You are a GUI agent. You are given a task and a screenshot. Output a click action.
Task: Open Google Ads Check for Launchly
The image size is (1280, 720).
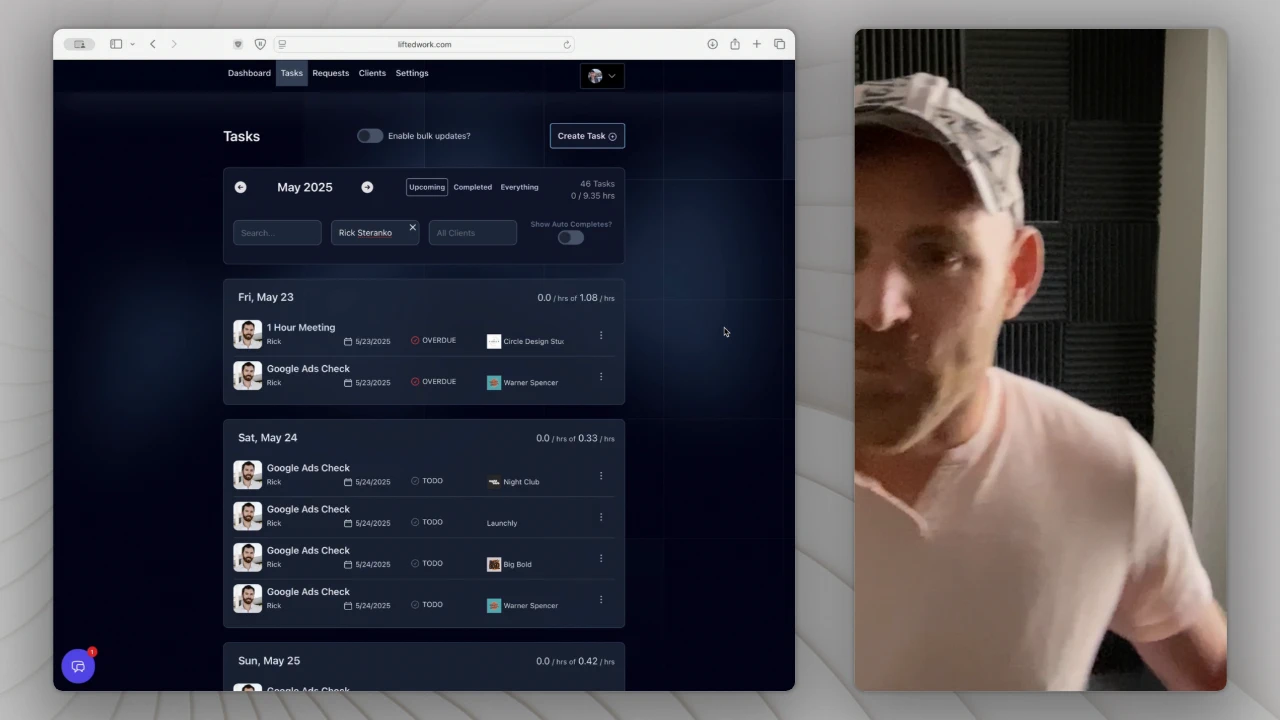pyautogui.click(x=308, y=509)
